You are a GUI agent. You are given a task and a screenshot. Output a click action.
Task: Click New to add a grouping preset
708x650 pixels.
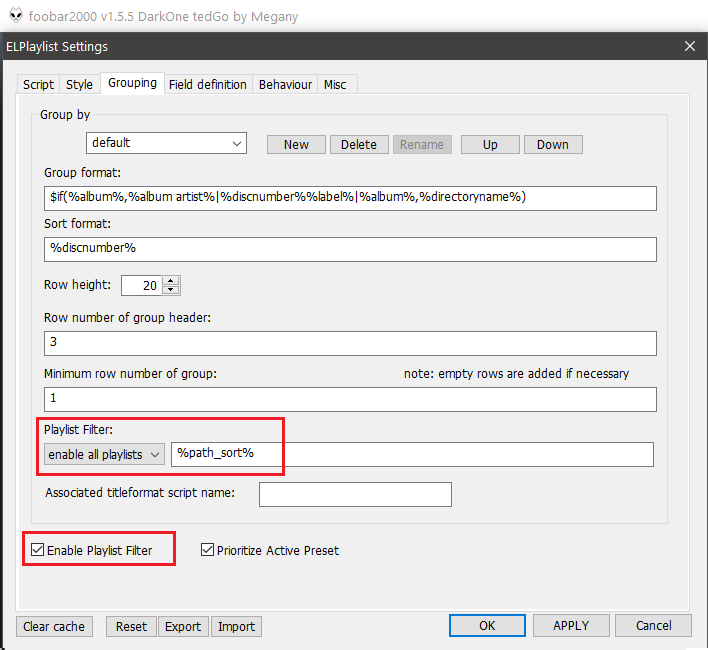(296, 145)
